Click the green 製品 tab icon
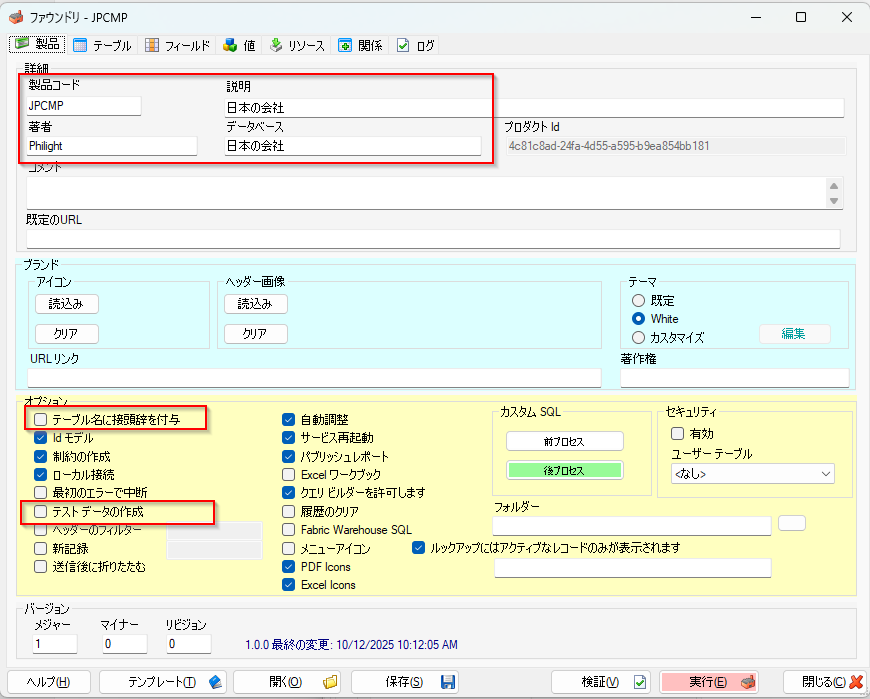Image resolution: width=870 pixels, height=699 pixels. pos(22,44)
